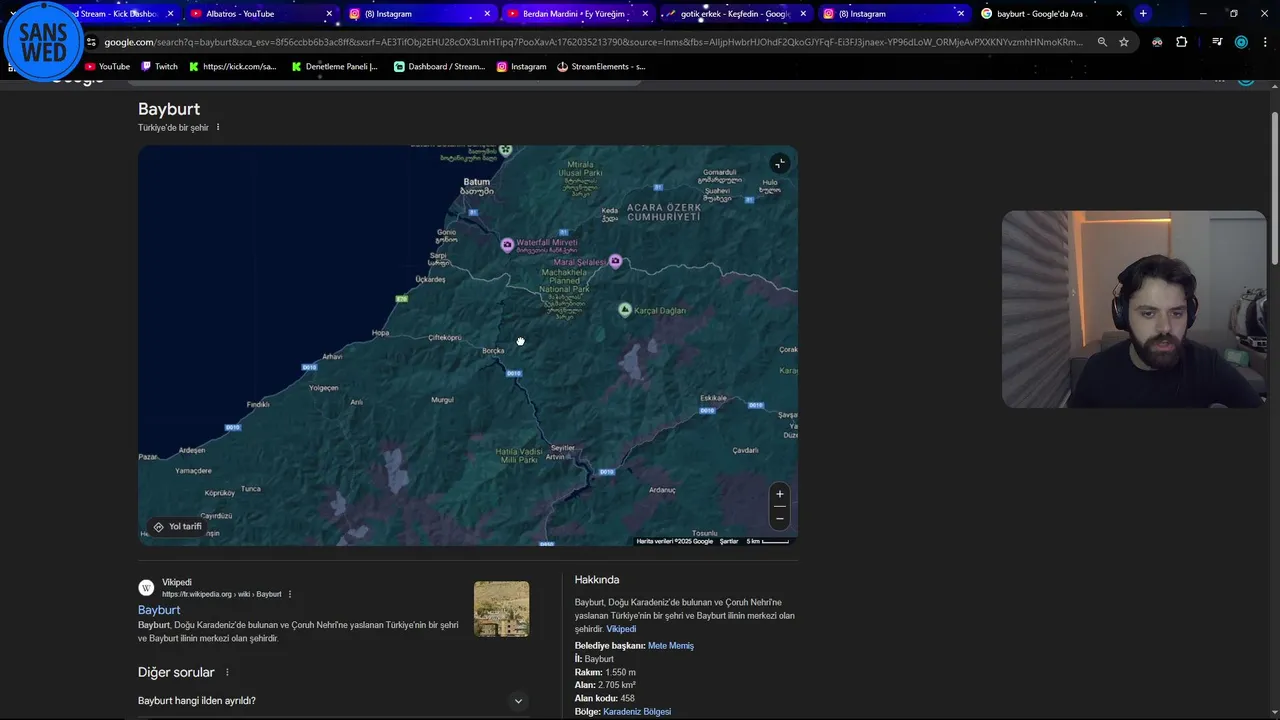Open the StreamElements bookmark
This screenshot has height=720, width=1280.
601,67
